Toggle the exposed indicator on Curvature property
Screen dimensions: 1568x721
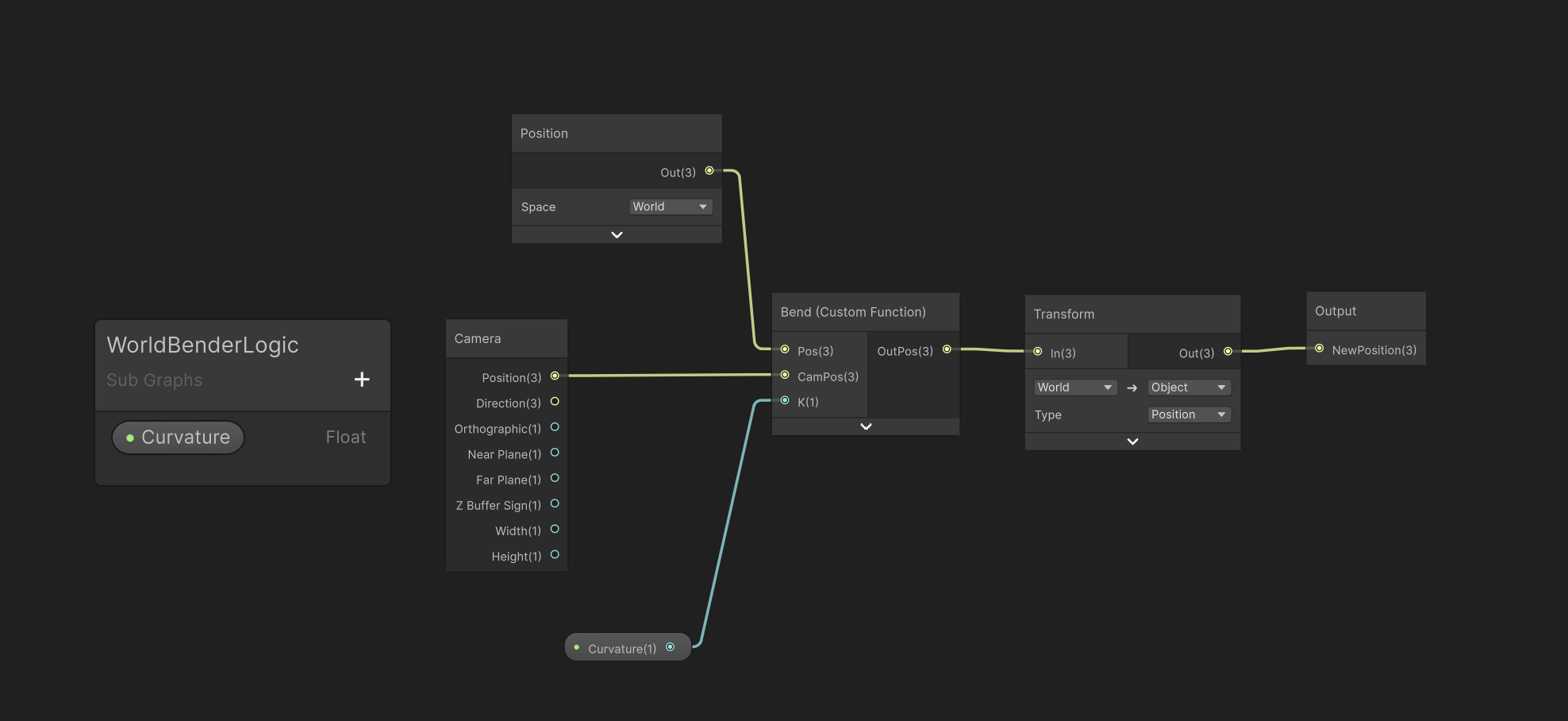(130, 438)
